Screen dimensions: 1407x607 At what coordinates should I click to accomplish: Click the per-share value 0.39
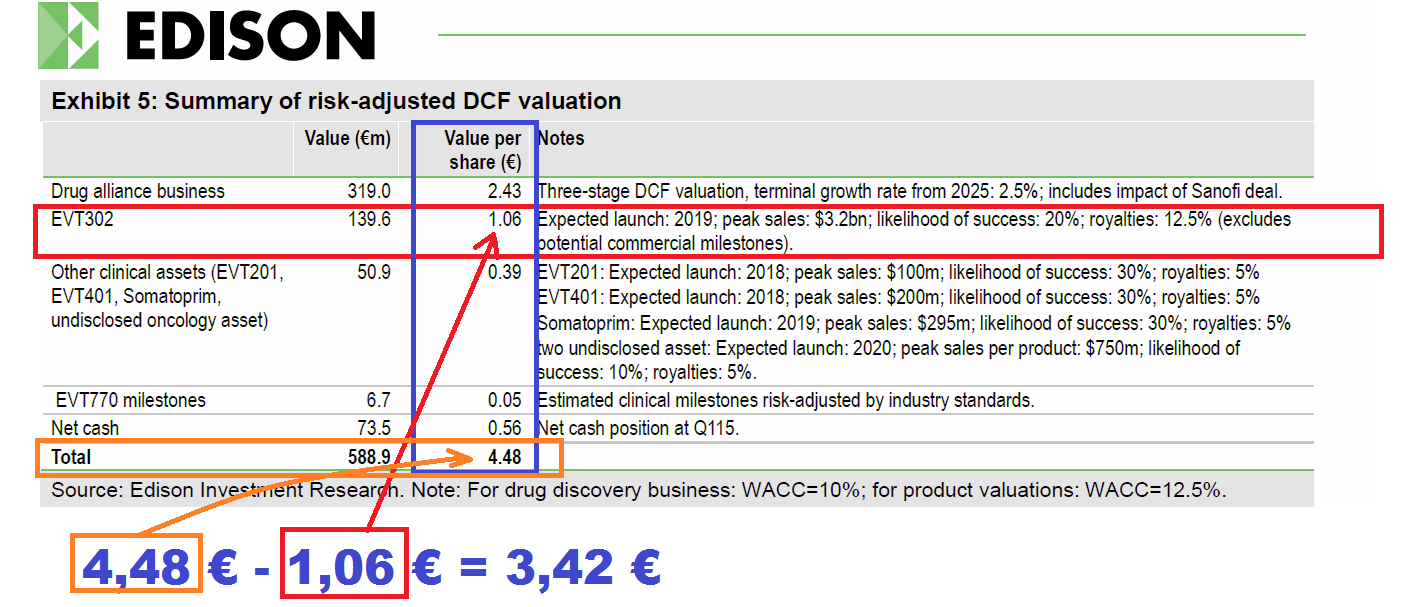tap(503, 272)
